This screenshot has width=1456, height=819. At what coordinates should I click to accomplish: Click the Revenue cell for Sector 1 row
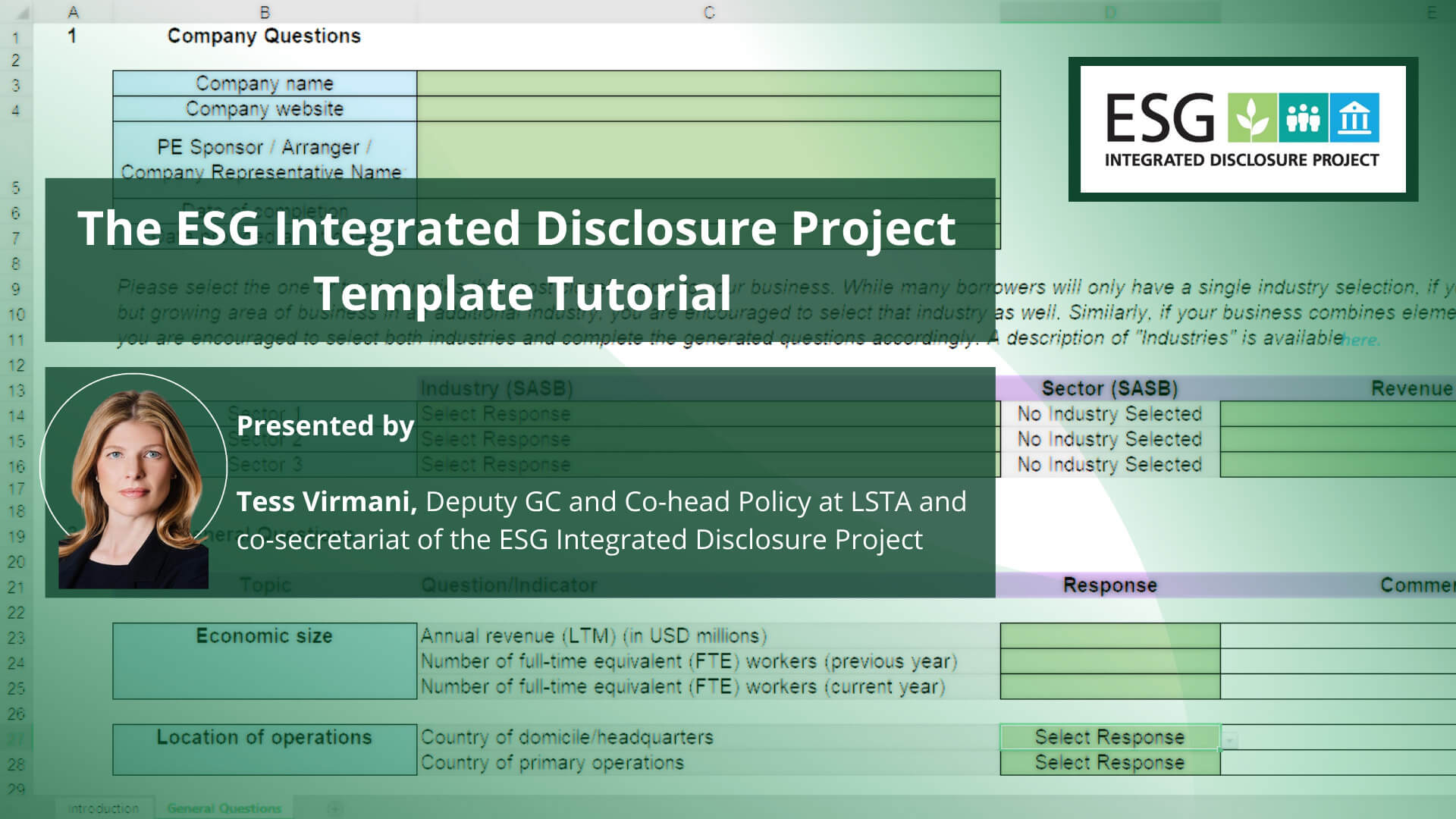point(1338,414)
